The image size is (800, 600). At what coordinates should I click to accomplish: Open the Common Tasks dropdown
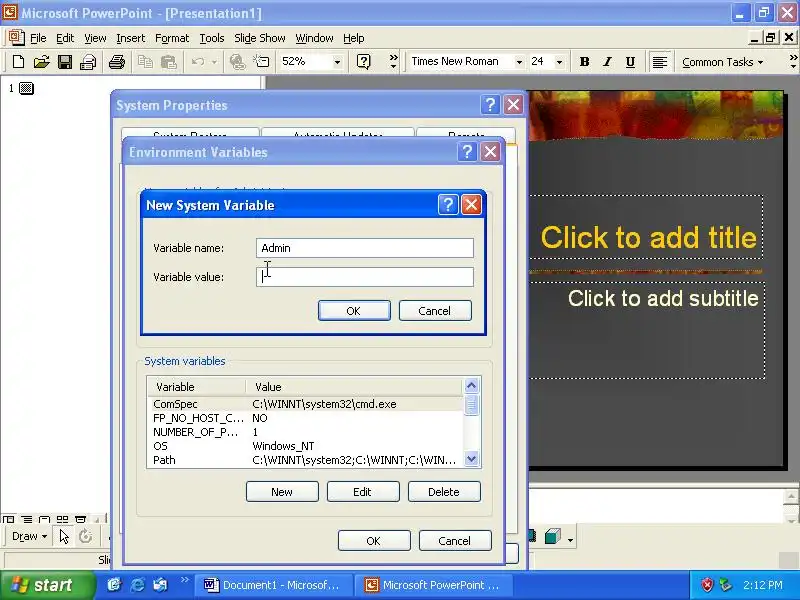[x=722, y=62]
